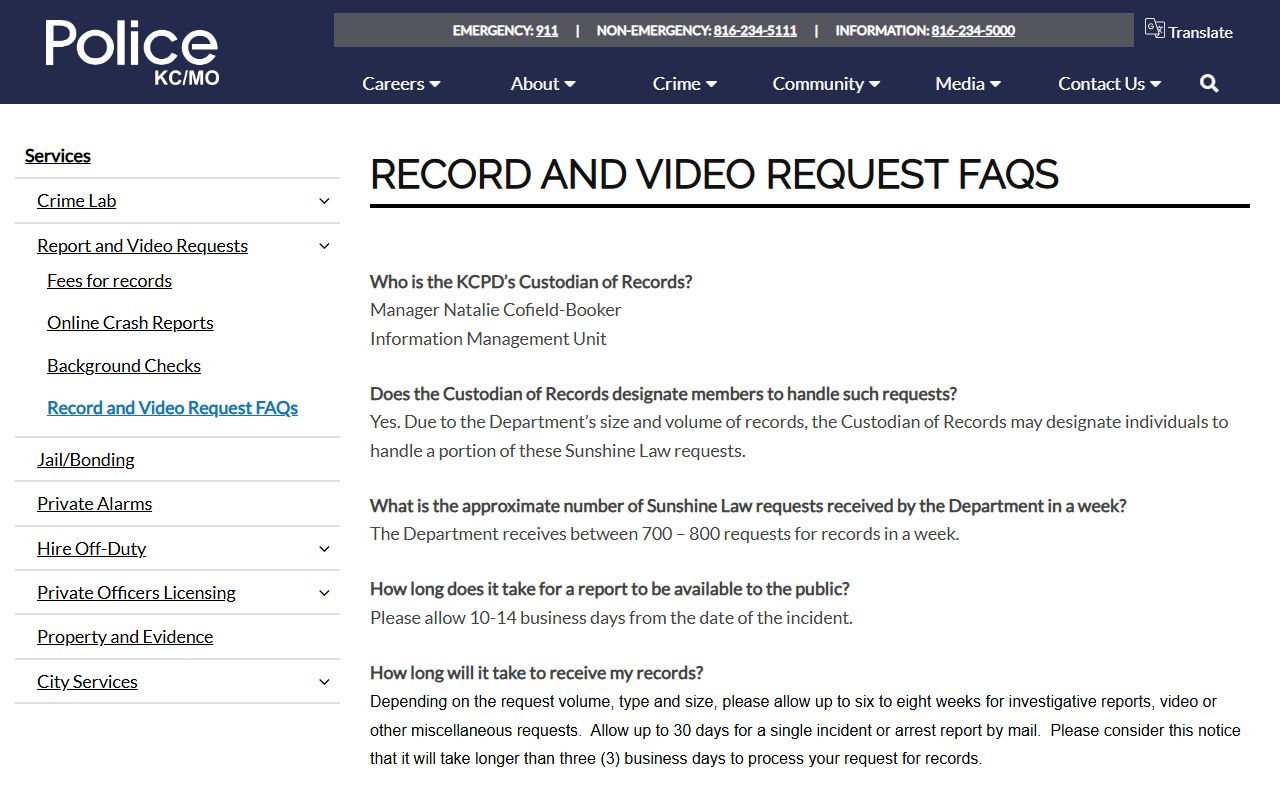Select Record and Video Request FAQs link
This screenshot has height=800, width=1280.
(172, 408)
